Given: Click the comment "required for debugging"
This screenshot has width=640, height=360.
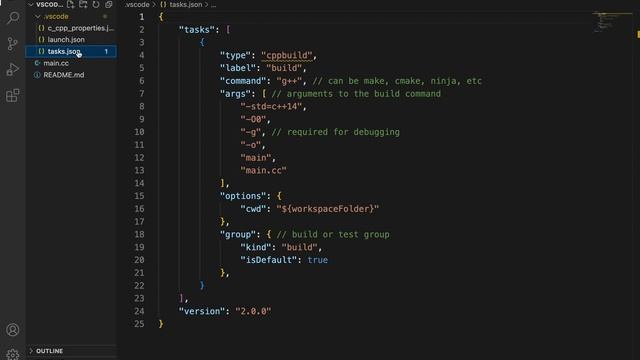Looking at the screenshot, I should coord(336,132).
